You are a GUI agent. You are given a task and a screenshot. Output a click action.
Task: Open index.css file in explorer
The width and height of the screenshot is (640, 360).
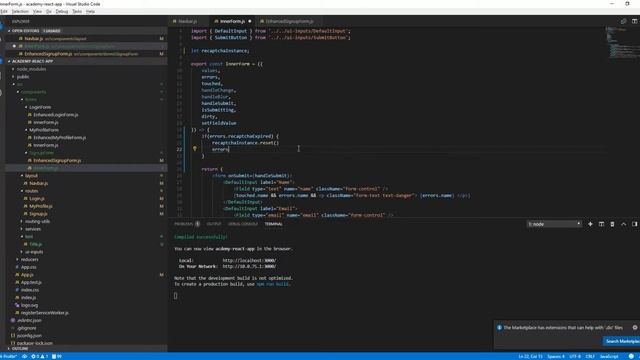point(30,290)
